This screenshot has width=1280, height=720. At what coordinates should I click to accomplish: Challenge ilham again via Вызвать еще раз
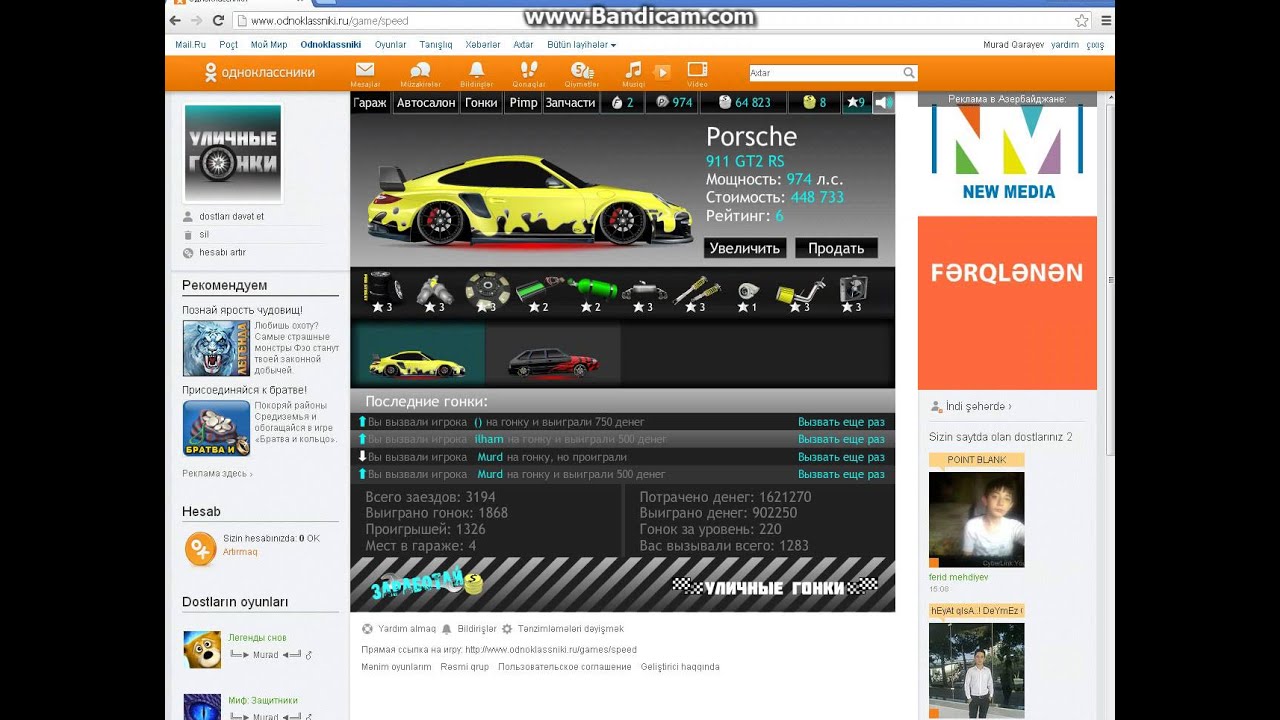coord(841,439)
